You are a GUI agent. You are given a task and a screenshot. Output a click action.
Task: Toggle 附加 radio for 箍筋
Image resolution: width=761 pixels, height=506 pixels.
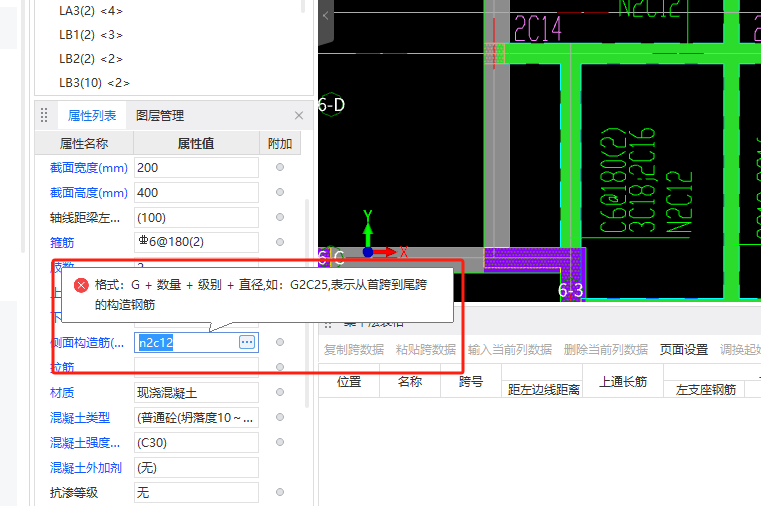click(280, 242)
